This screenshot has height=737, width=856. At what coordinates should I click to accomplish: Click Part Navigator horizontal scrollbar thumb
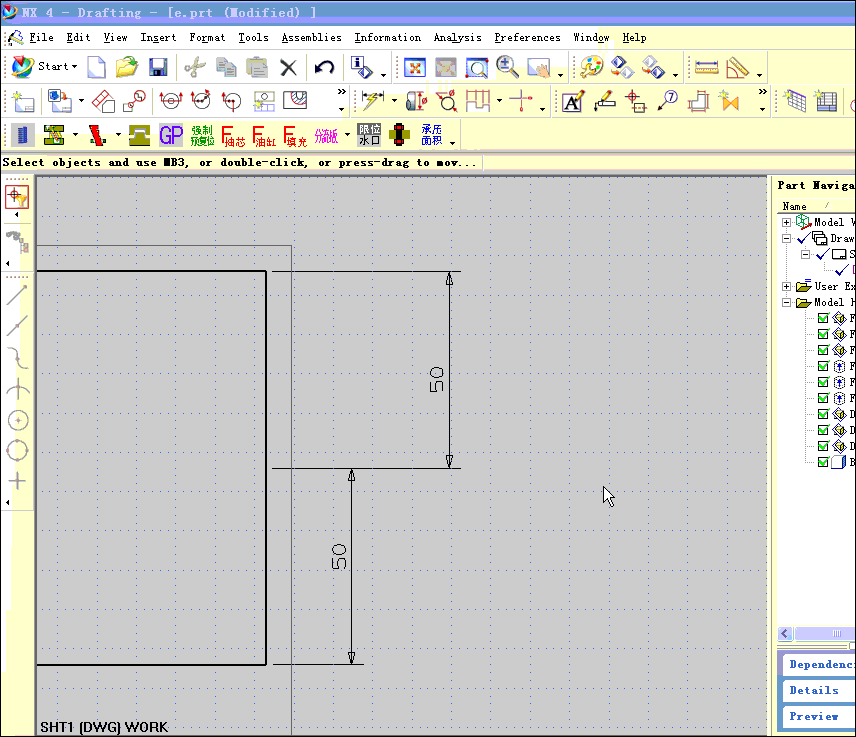coord(825,633)
